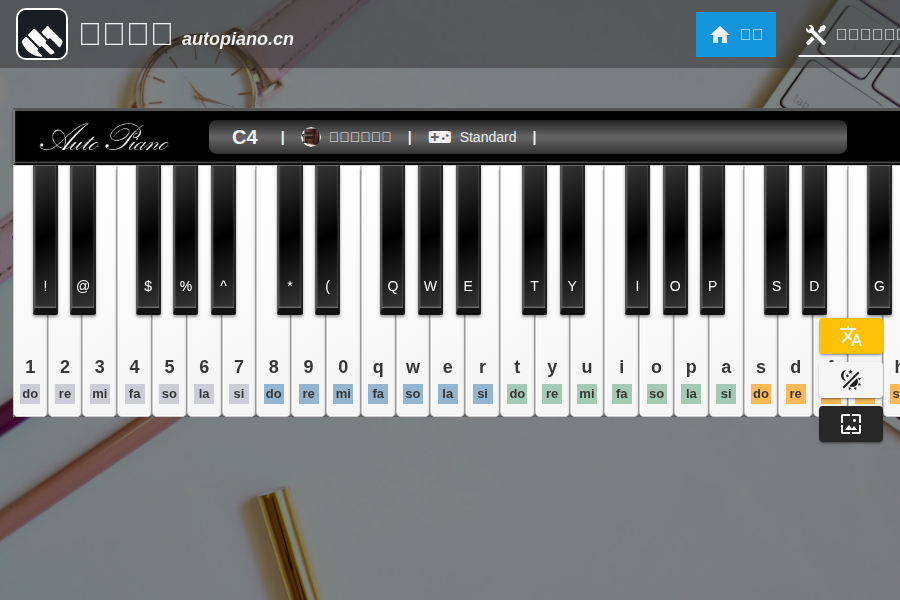Select the round instrument icon in the piano bar

[x=311, y=137]
